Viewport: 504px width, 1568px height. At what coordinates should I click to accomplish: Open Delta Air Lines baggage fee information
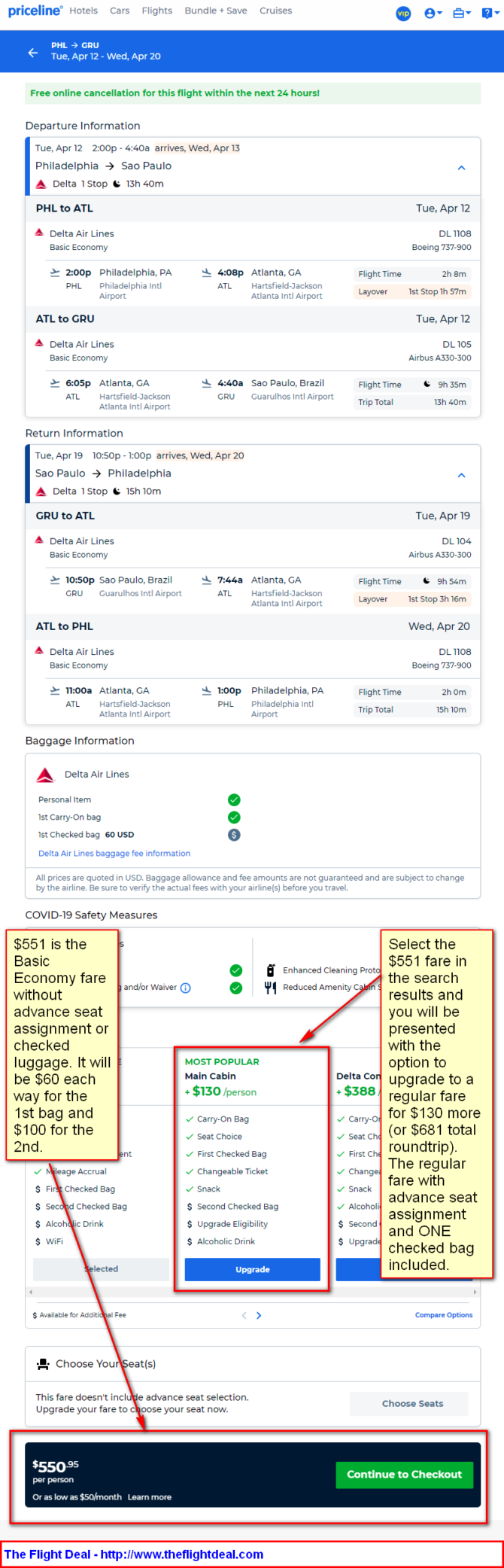coord(114,854)
